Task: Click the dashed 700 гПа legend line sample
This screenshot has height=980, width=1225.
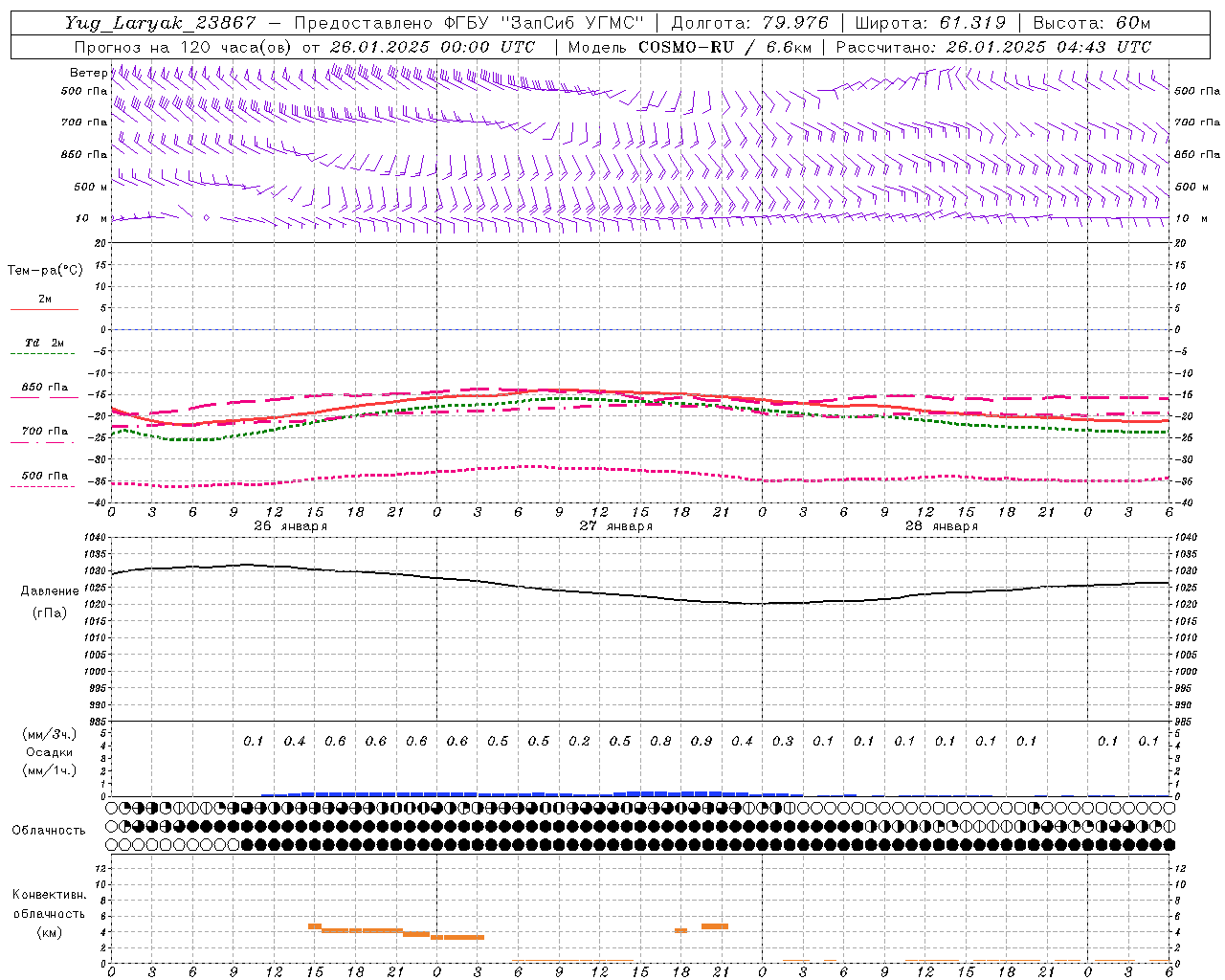Action: click(x=44, y=443)
